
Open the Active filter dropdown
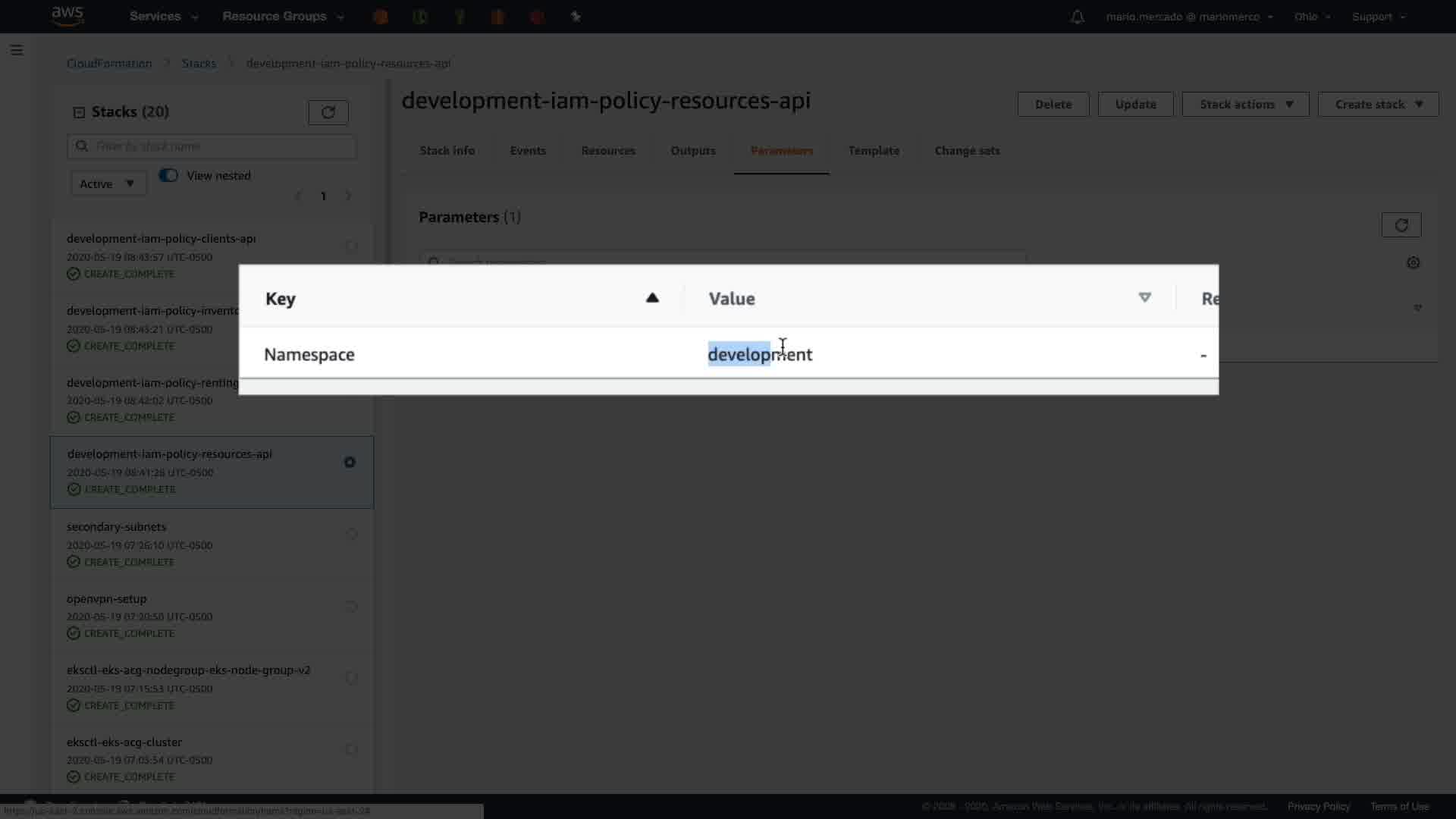[x=108, y=184]
